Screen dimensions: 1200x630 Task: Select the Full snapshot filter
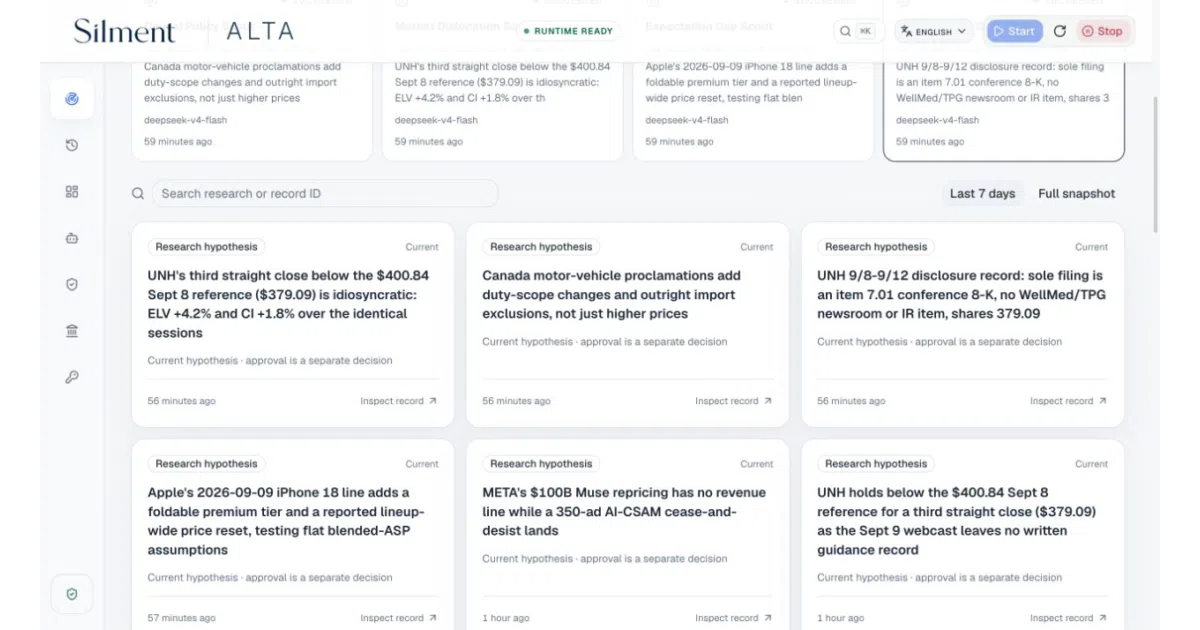pos(1076,194)
